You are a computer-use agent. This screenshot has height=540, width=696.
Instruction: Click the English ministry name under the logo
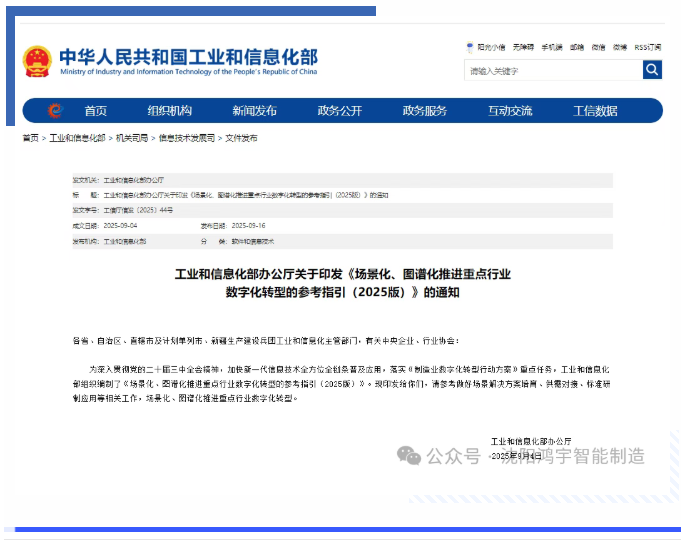(189, 72)
